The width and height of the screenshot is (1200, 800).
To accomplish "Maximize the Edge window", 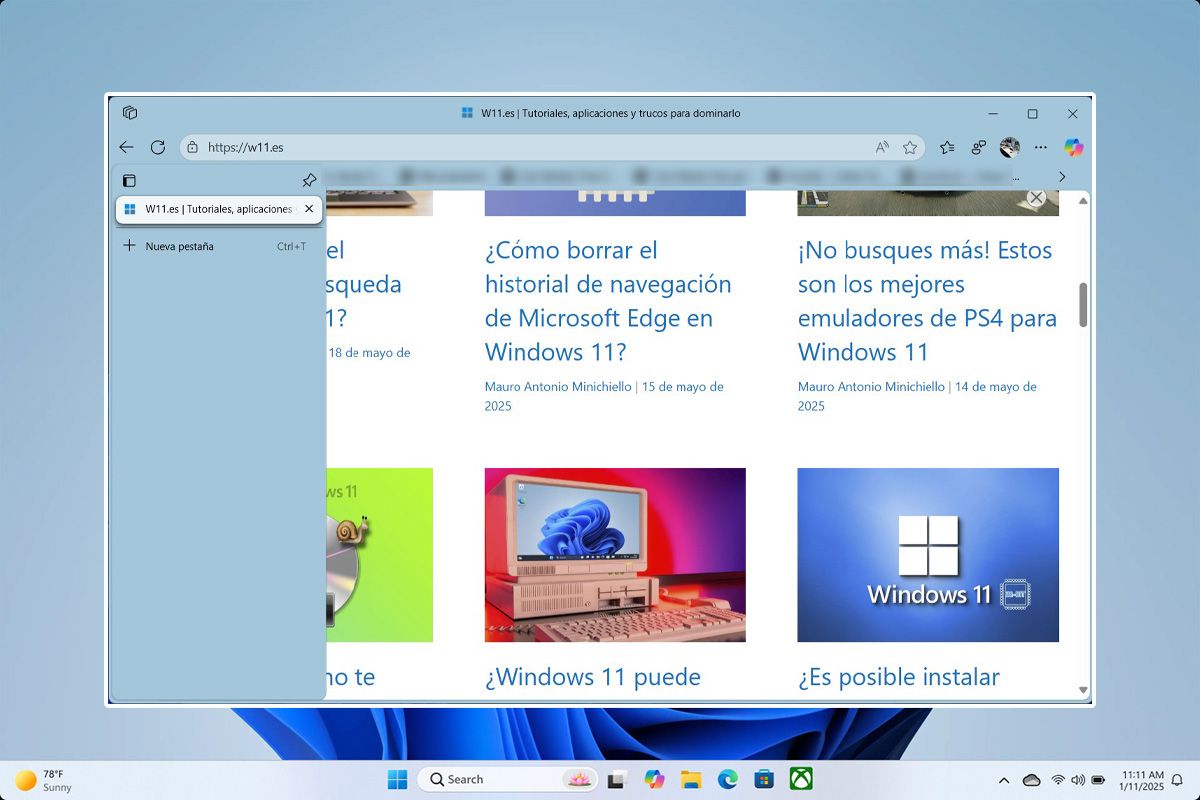I will click(1032, 114).
